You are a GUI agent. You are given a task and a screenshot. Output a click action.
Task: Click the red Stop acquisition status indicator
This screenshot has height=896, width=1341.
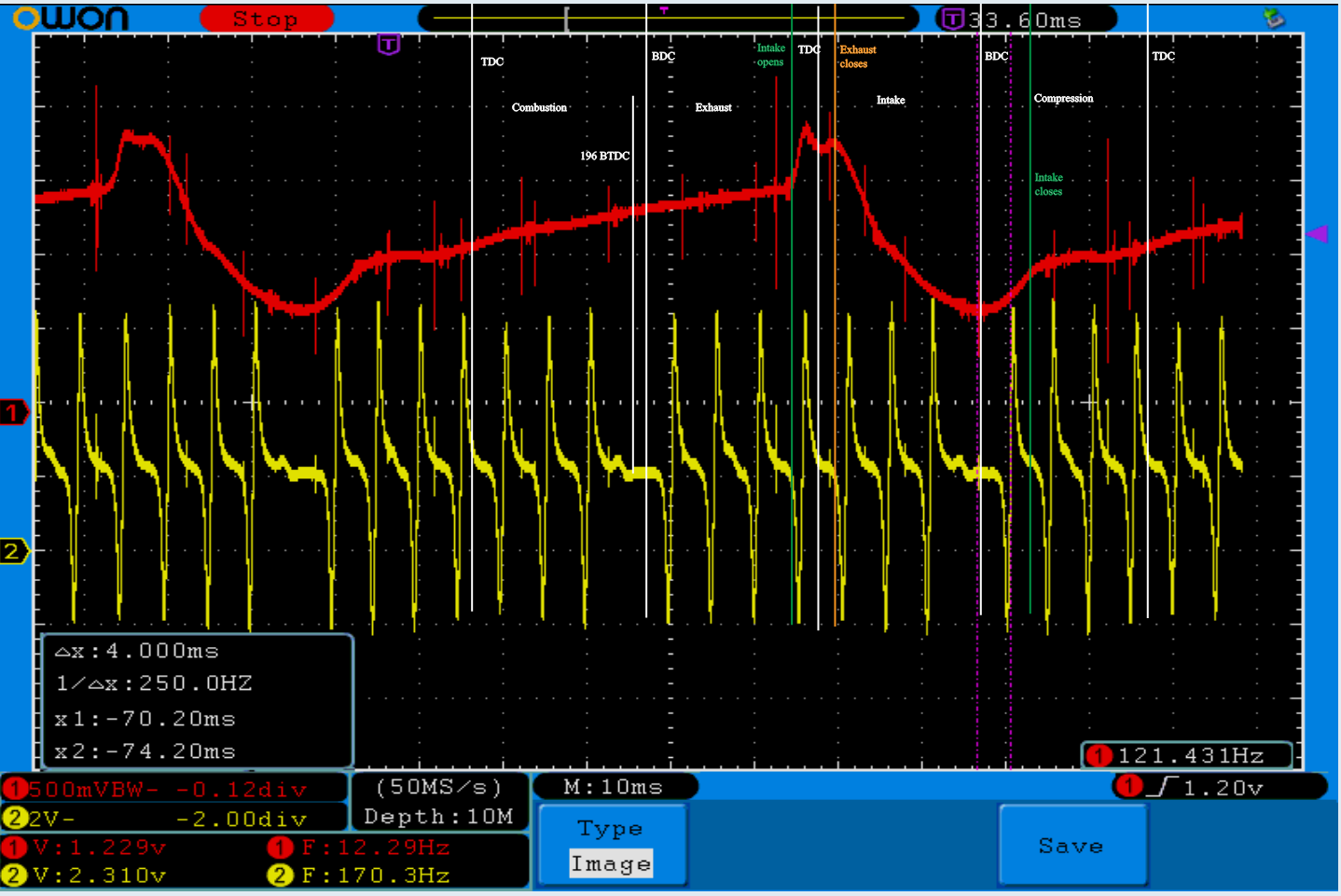[x=267, y=19]
